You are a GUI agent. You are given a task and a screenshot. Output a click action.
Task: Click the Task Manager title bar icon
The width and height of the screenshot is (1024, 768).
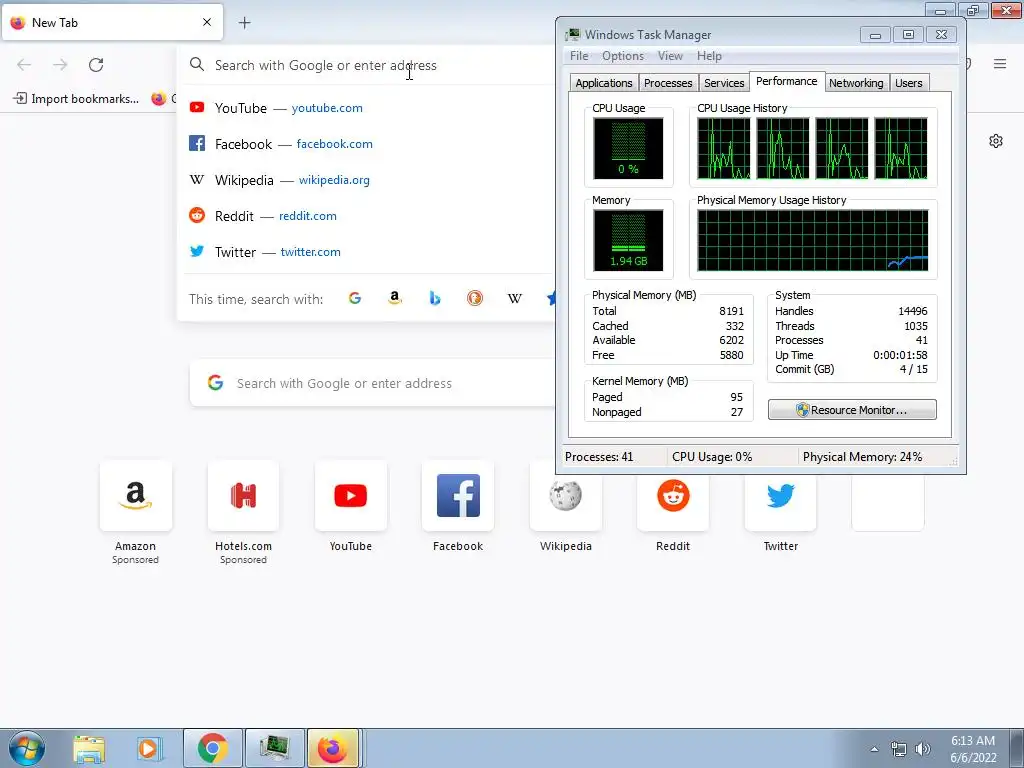tap(573, 35)
